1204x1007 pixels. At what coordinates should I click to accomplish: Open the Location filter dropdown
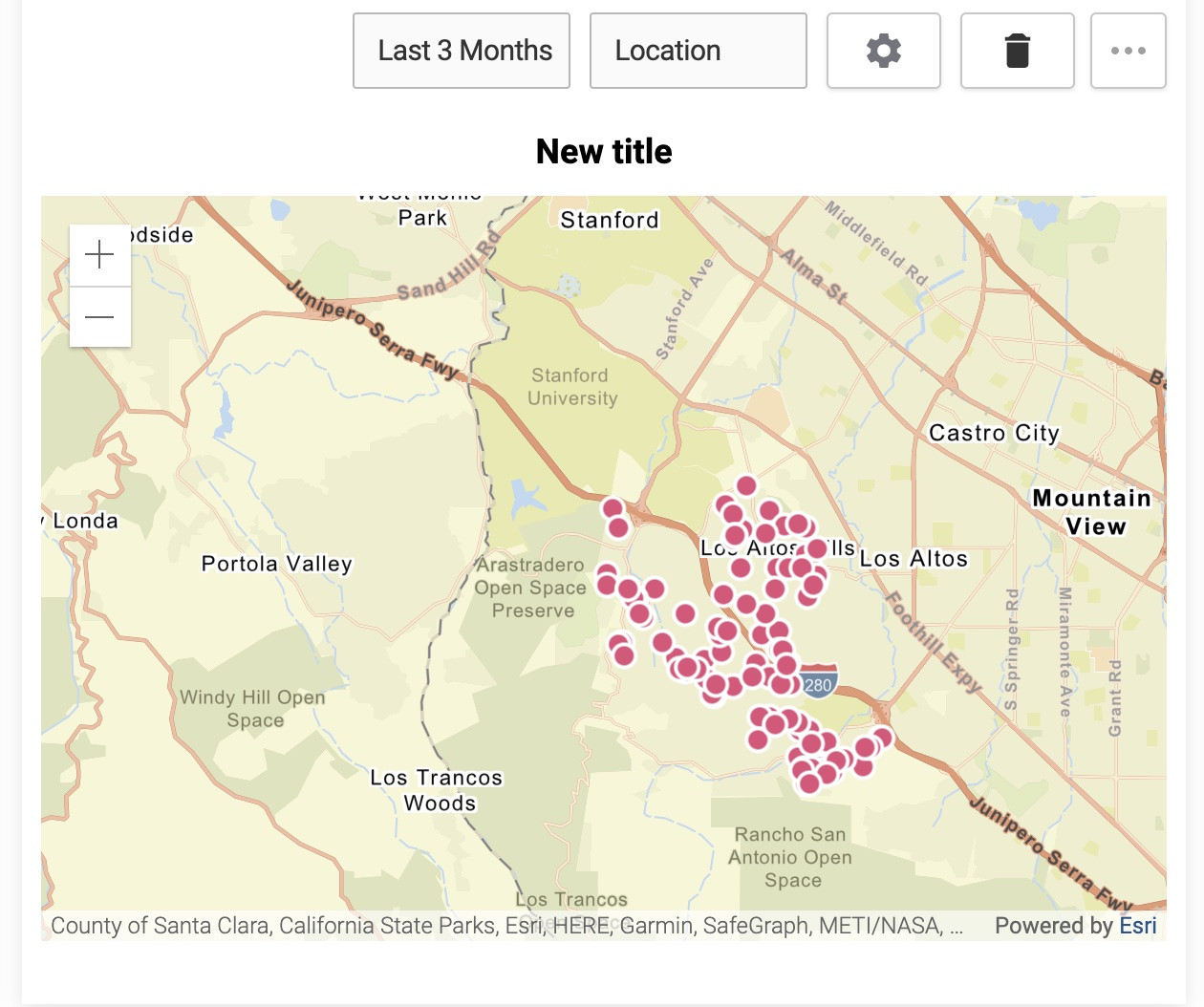pyautogui.click(x=699, y=51)
